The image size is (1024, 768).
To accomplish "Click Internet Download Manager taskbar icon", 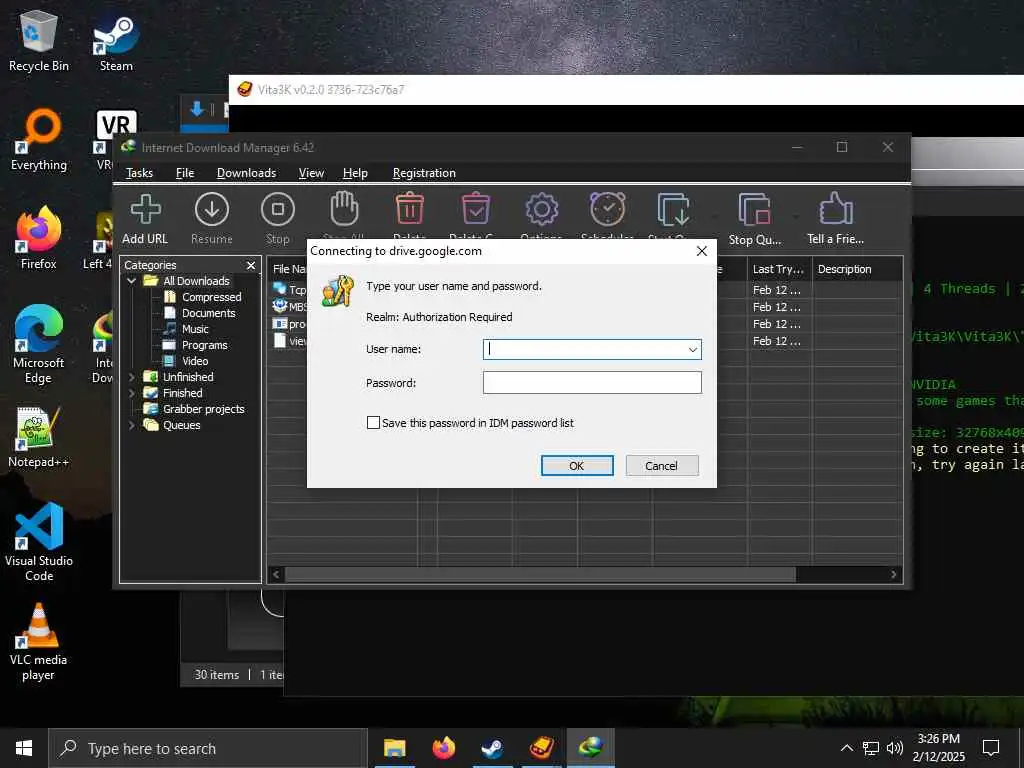I will (x=590, y=748).
